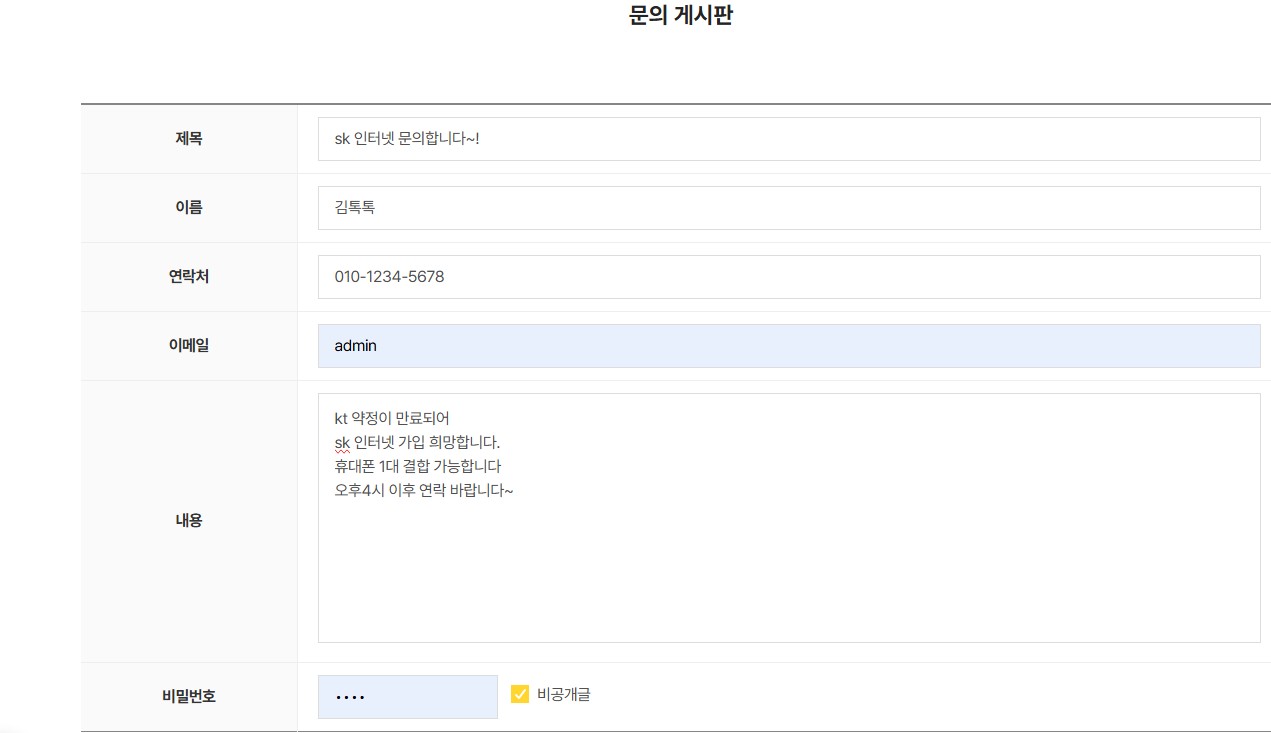Click the 비밀번호 row label

click(189, 696)
